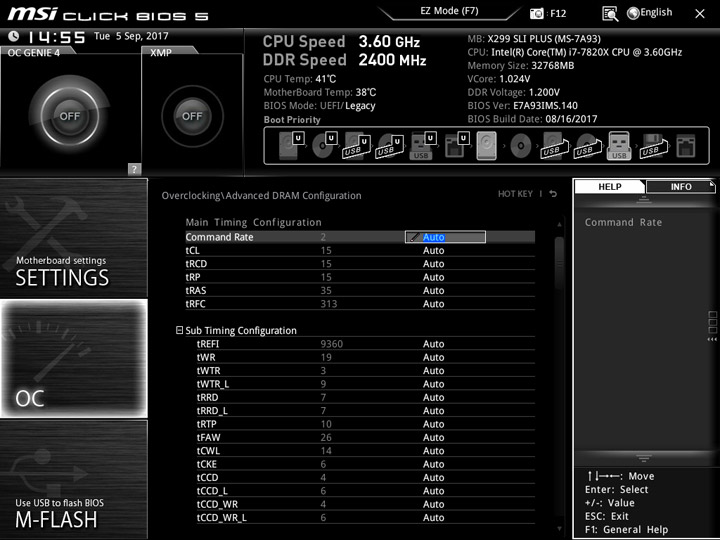Click the scrollbar up arrow of timing list
The image size is (720, 540).
click(x=559, y=224)
